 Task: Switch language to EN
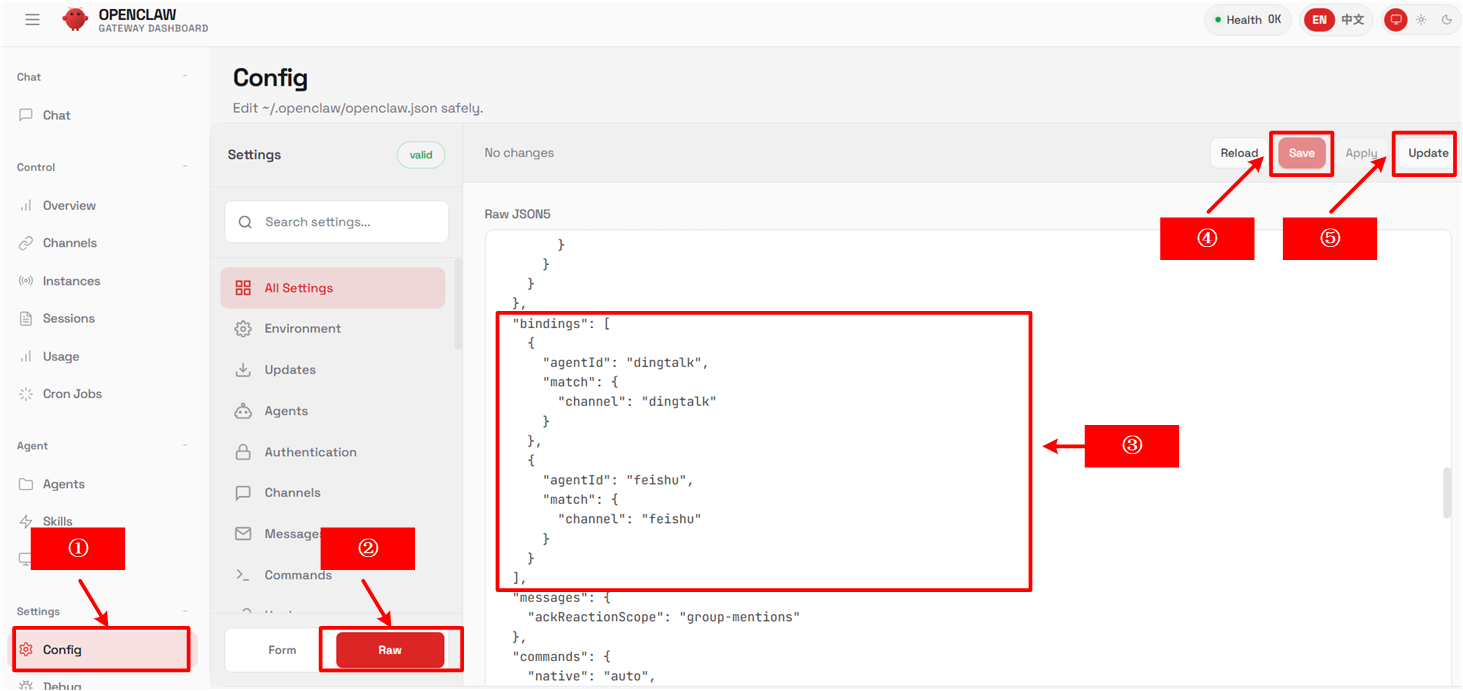tap(1320, 20)
